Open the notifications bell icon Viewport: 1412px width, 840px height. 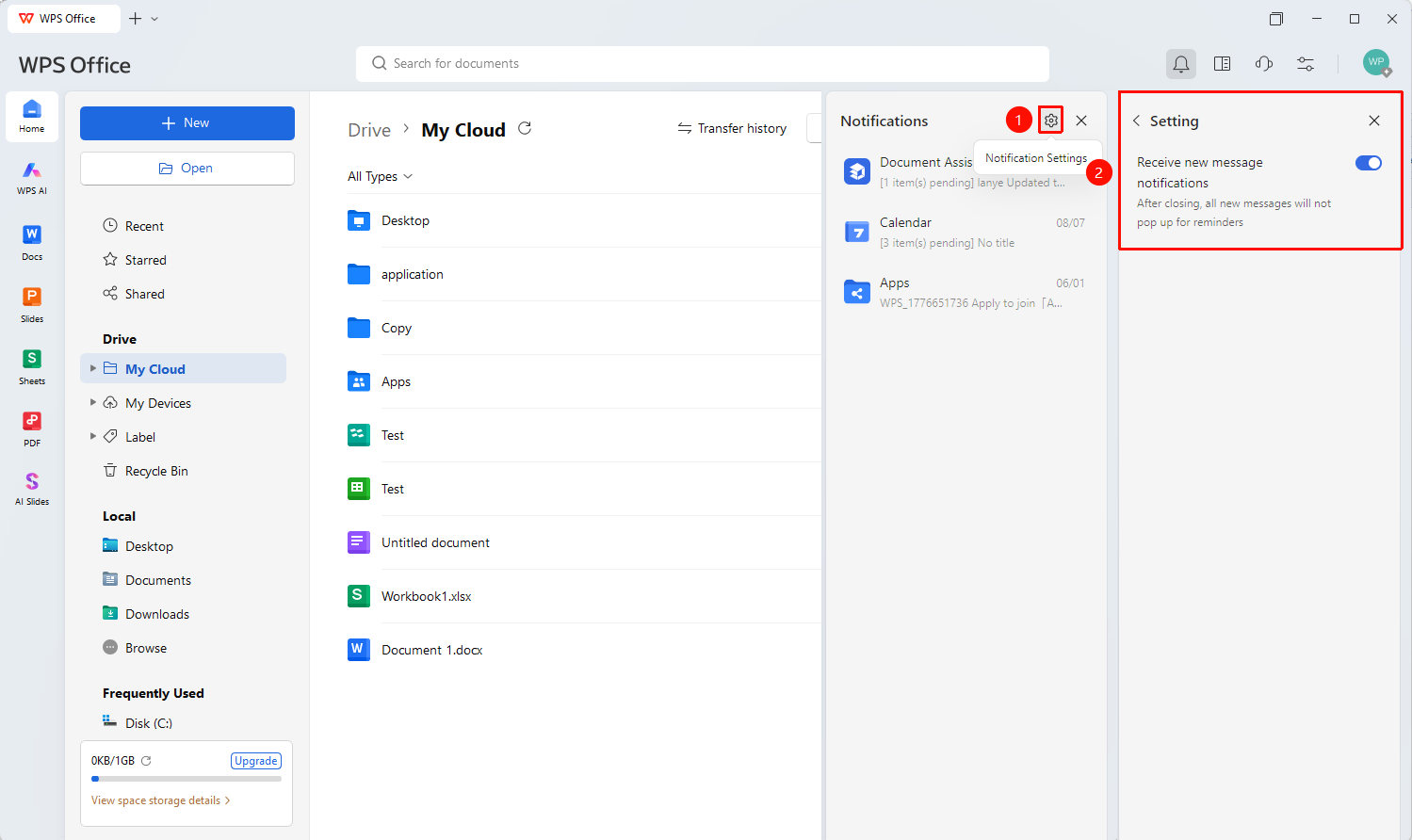(x=1180, y=64)
